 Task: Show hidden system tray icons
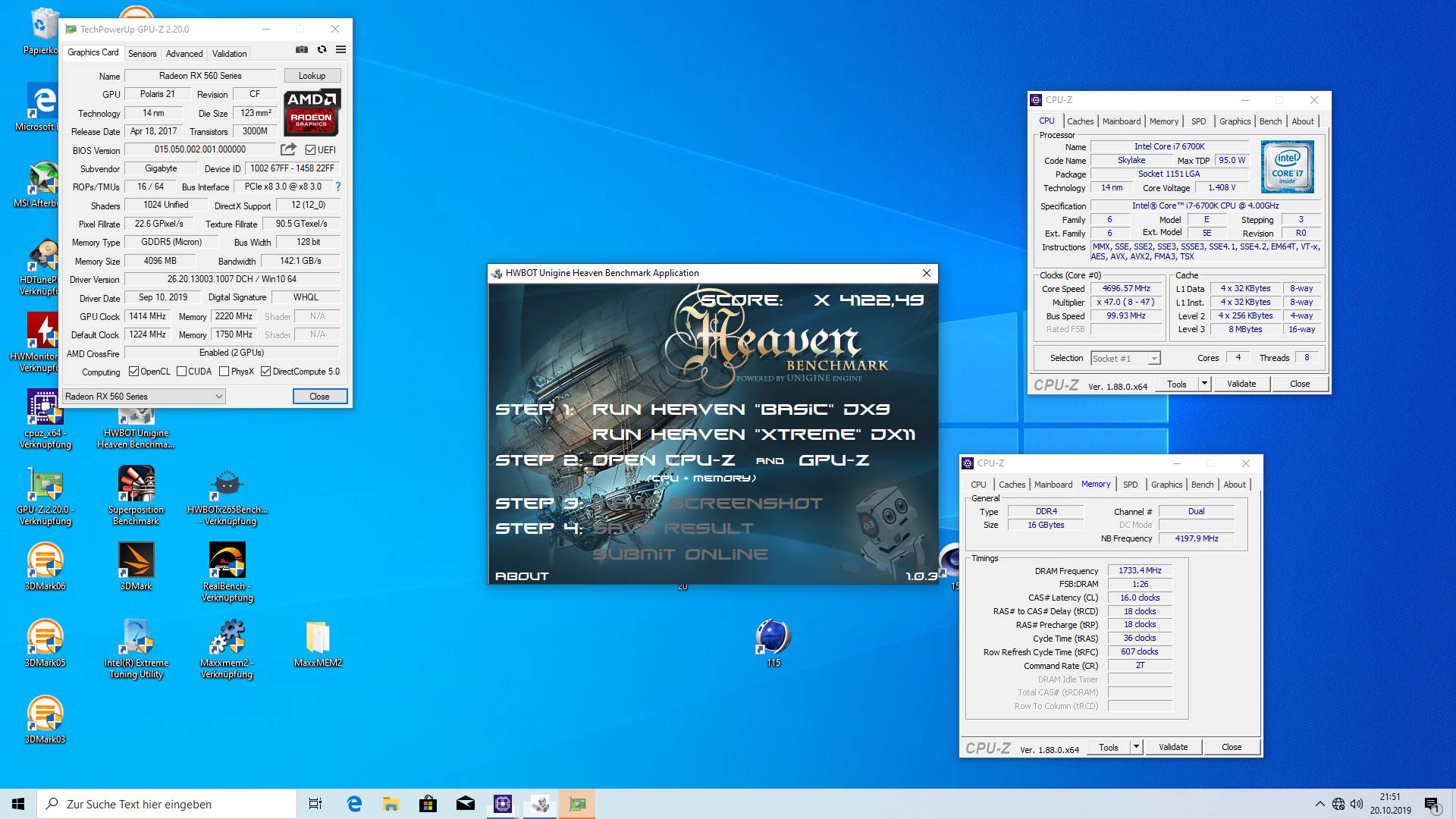tap(1319, 804)
